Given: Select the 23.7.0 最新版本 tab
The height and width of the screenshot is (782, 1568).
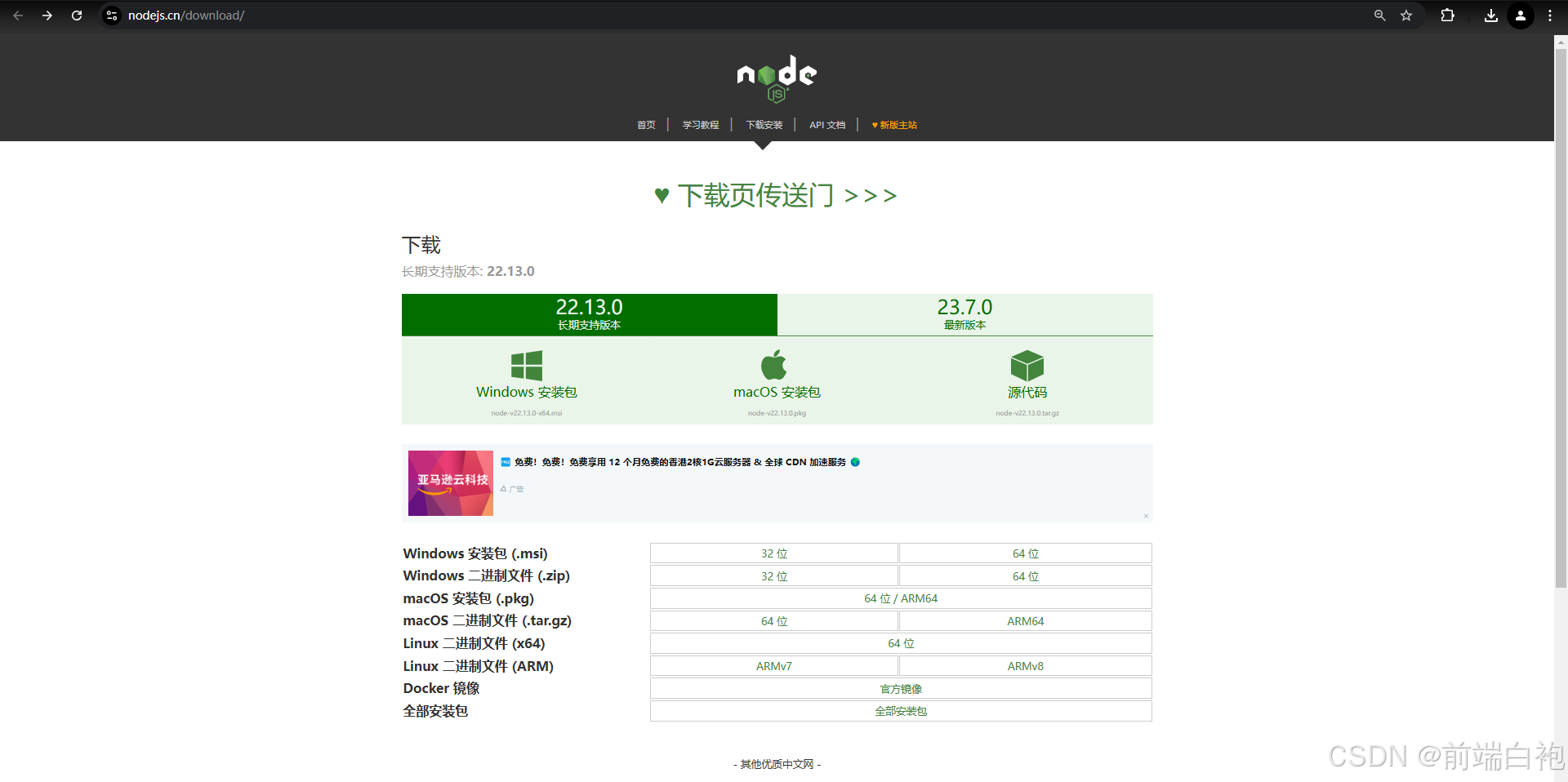Looking at the screenshot, I should 965,314.
